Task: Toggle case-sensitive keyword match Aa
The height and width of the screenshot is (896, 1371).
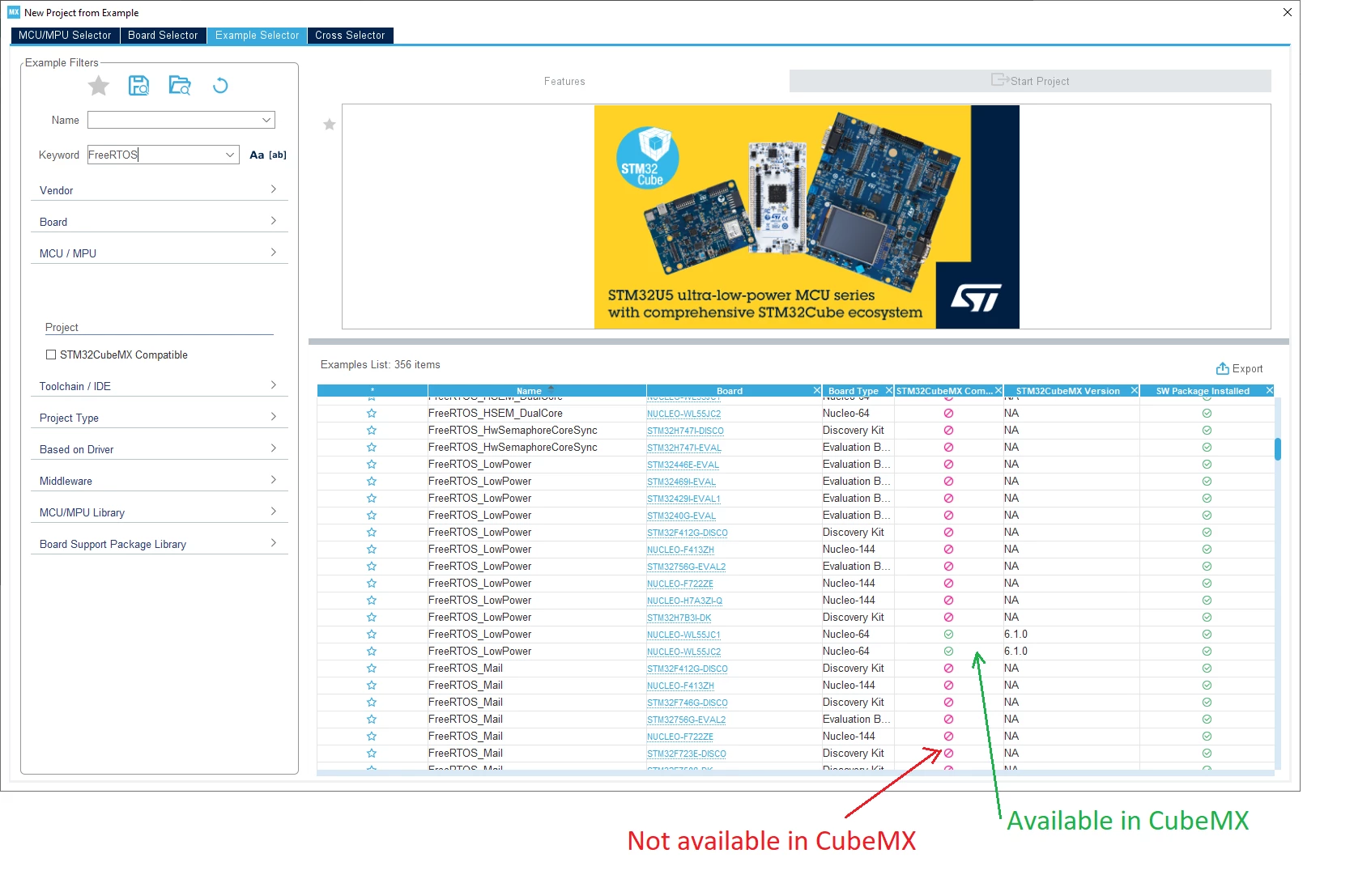Action: [x=257, y=155]
